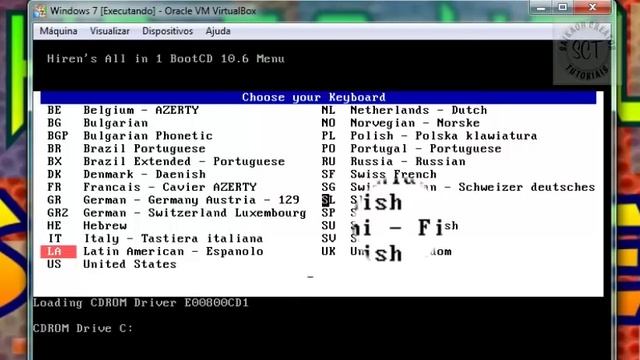
Task: Select Brazil Extended - Portuguese keyboard
Action: click(166, 162)
